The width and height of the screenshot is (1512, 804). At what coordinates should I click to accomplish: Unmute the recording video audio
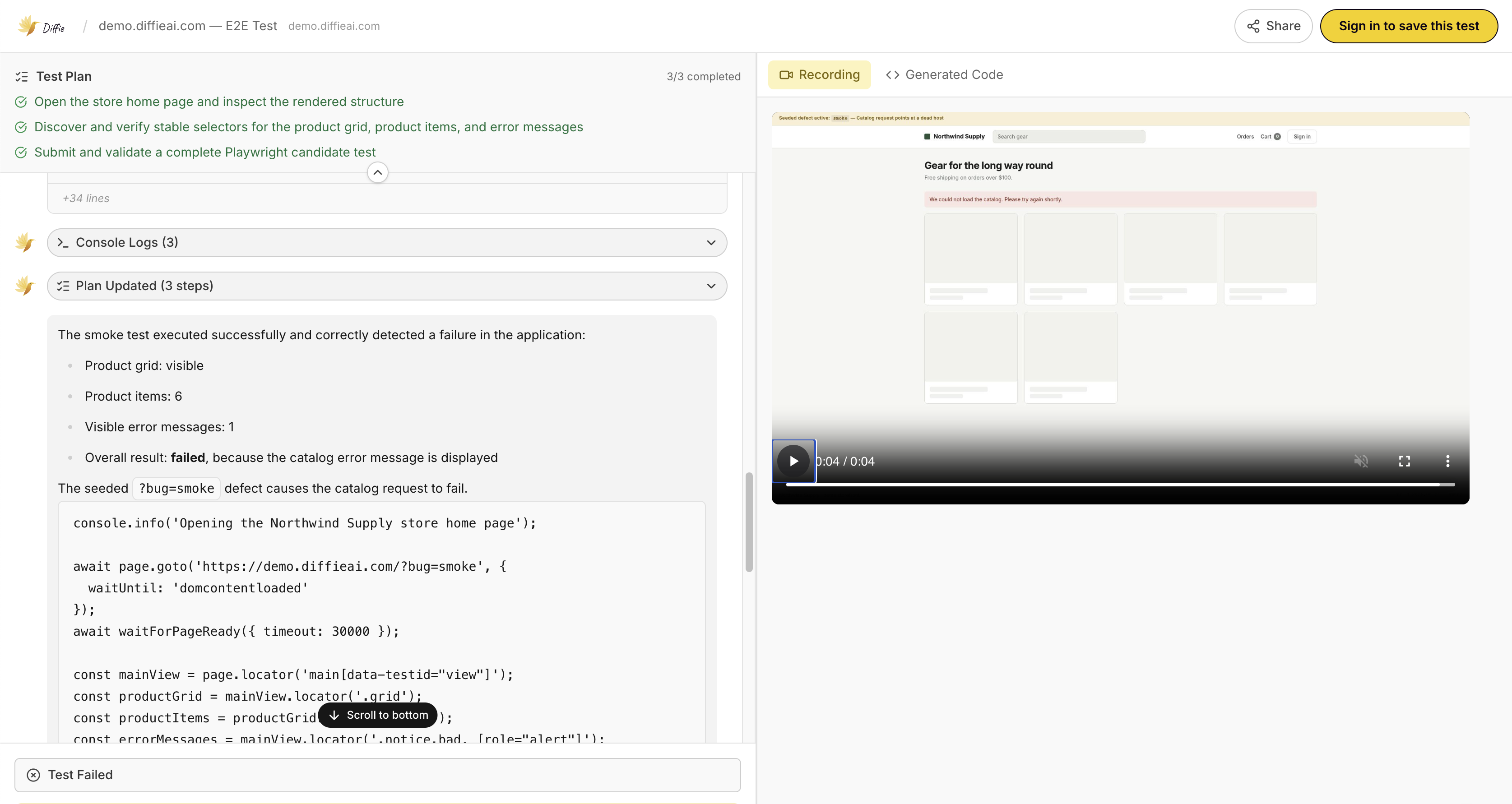[1360, 461]
